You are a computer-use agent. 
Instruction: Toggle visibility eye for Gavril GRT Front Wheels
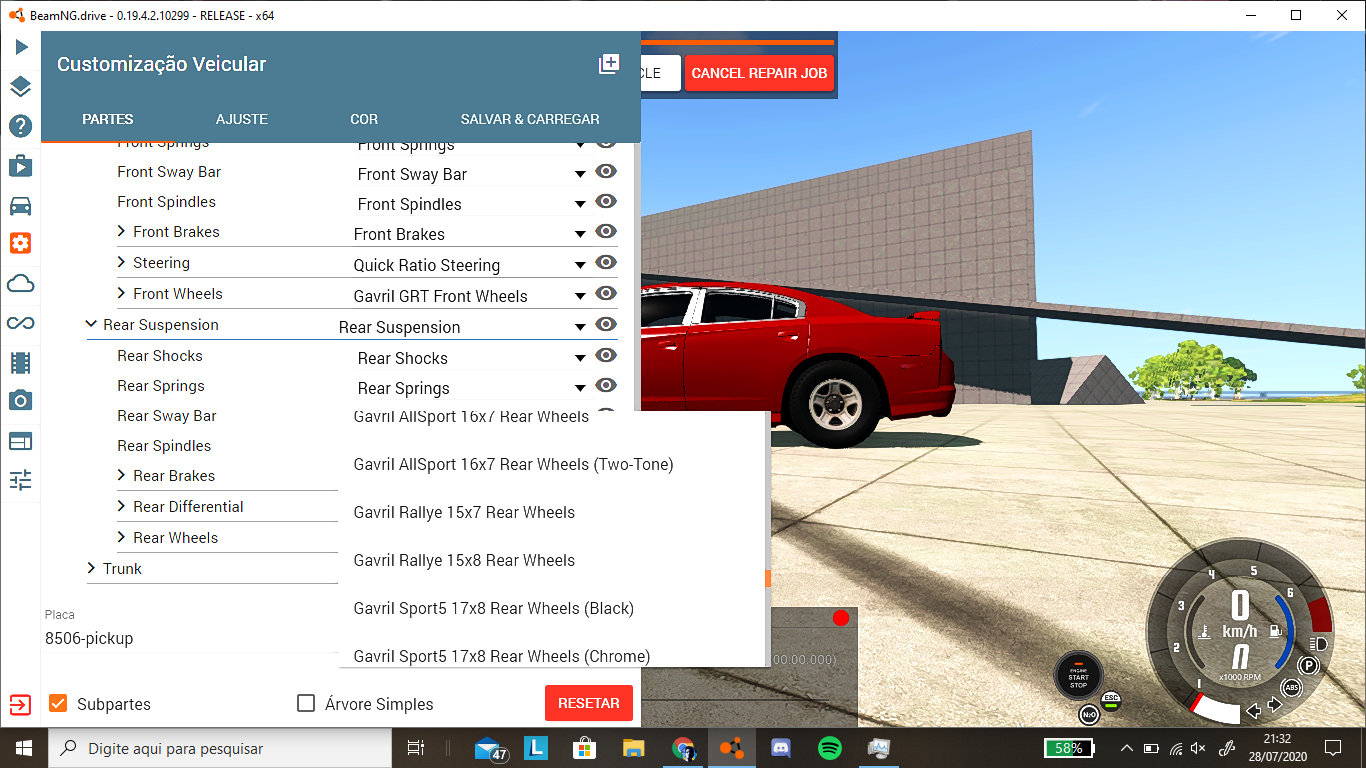(606, 294)
